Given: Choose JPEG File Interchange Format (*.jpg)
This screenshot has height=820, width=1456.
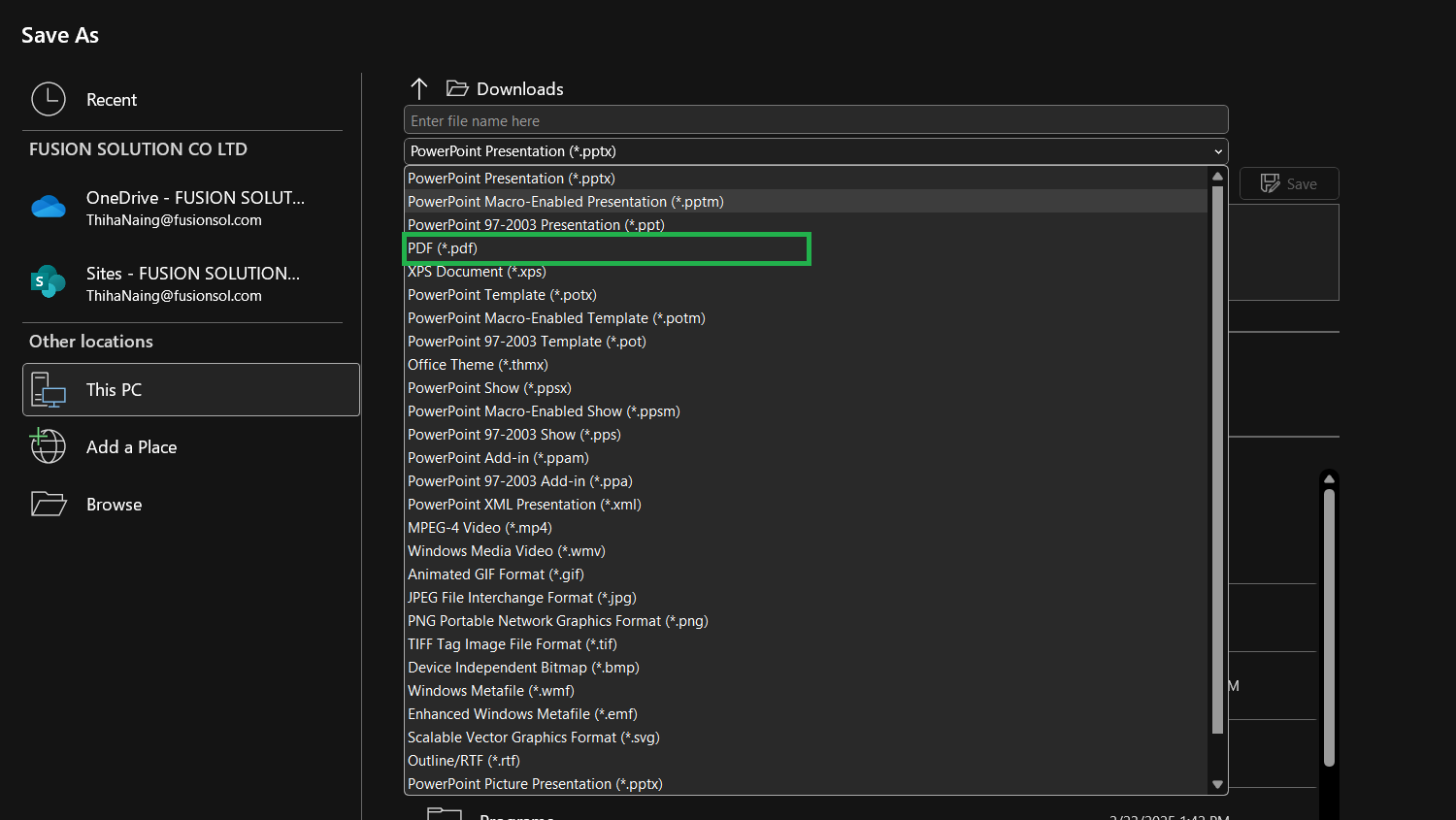Looking at the screenshot, I should tap(807, 598).
